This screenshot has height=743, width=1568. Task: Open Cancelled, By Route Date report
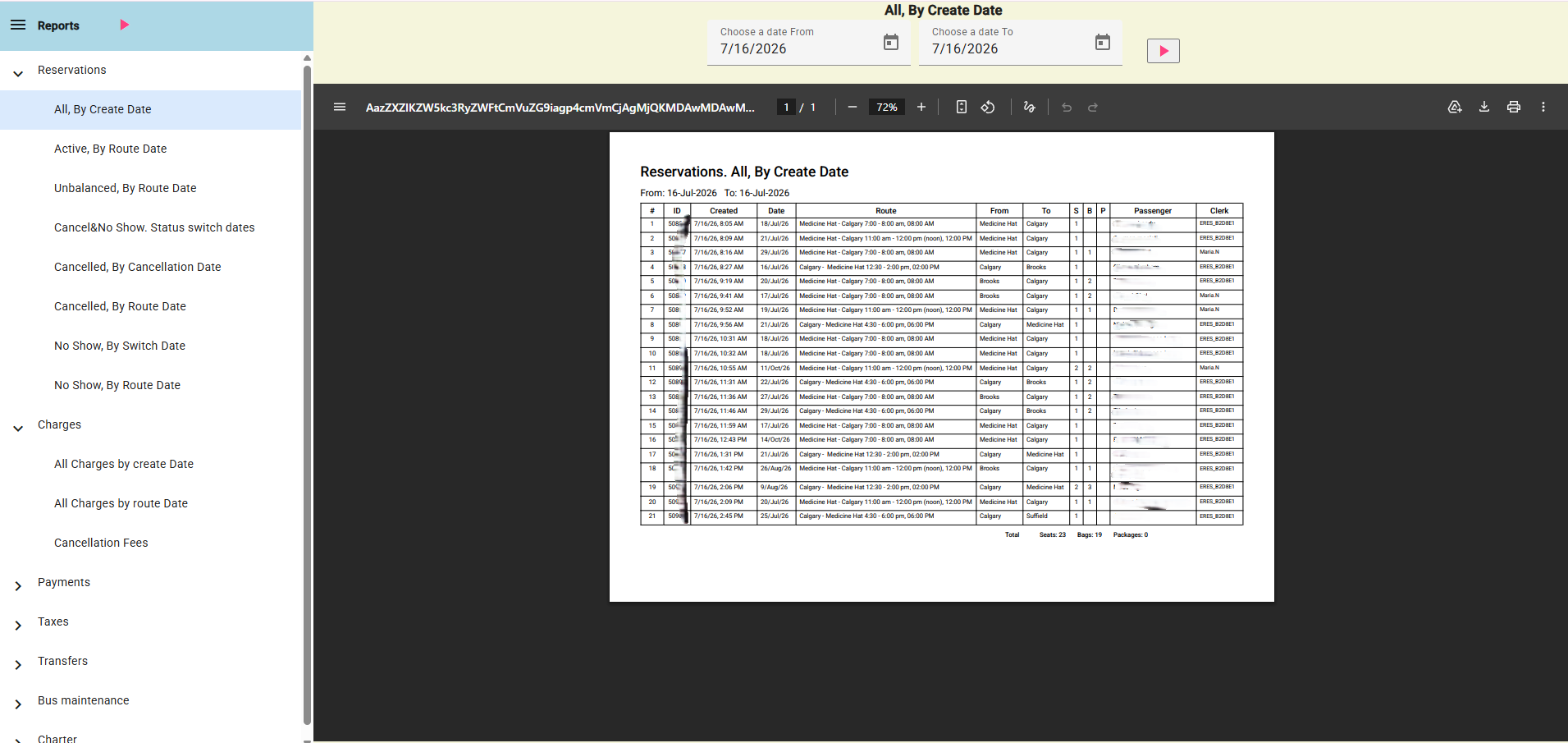click(x=150, y=306)
